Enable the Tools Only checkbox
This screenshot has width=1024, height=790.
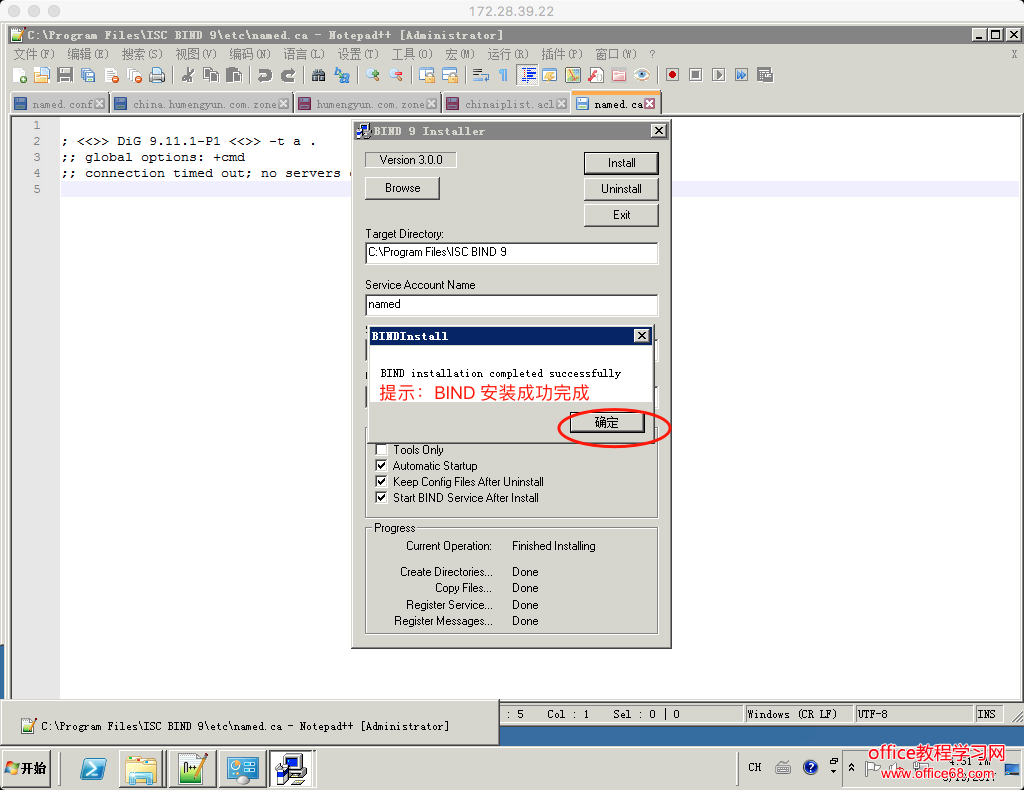381,450
